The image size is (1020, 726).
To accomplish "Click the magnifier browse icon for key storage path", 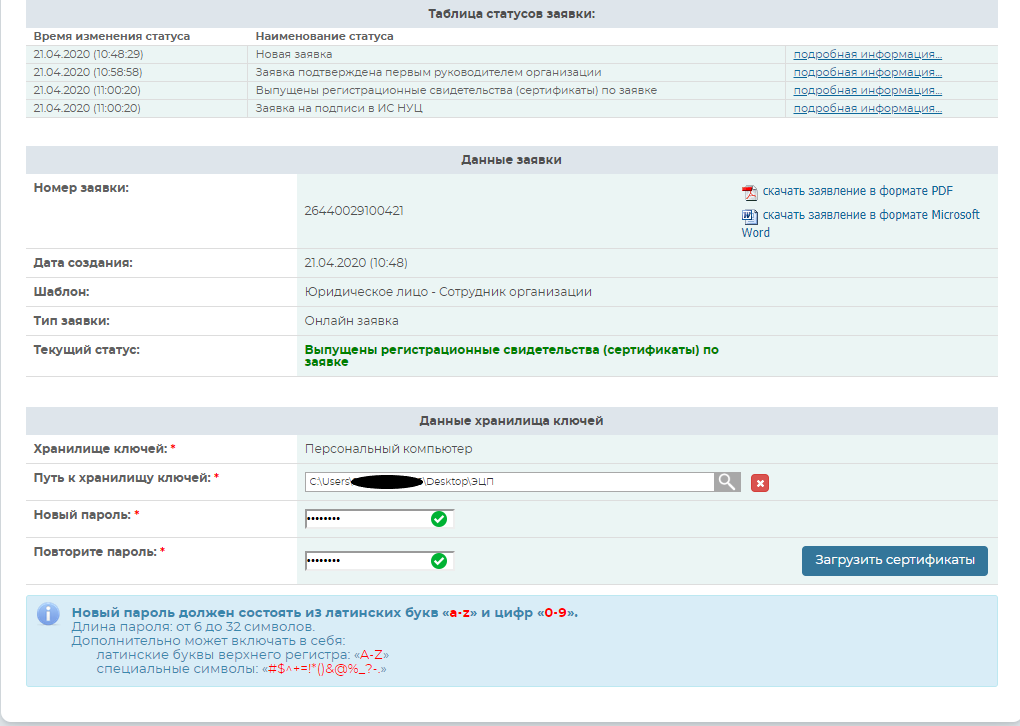I will coord(727,482).
